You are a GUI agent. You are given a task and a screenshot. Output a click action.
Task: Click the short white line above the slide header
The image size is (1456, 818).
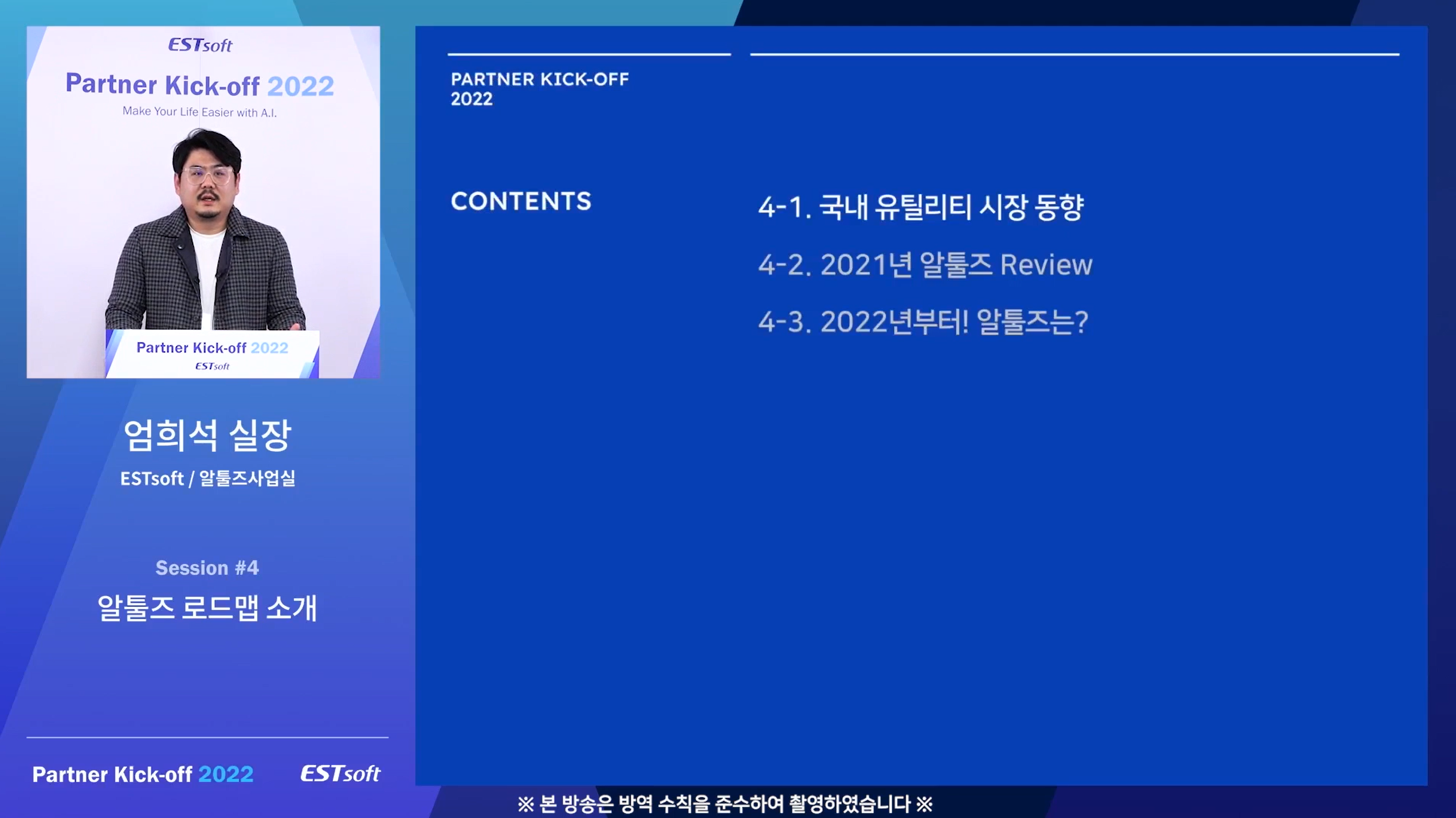point(589,54)
